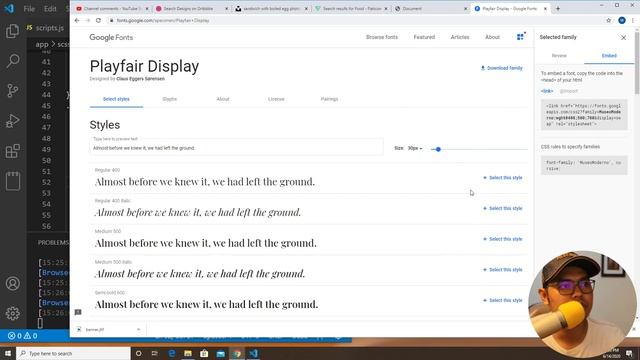Click designer name Claus Eggers Sørensen
This screenshot has height=360, width=640.
[140, 79]
